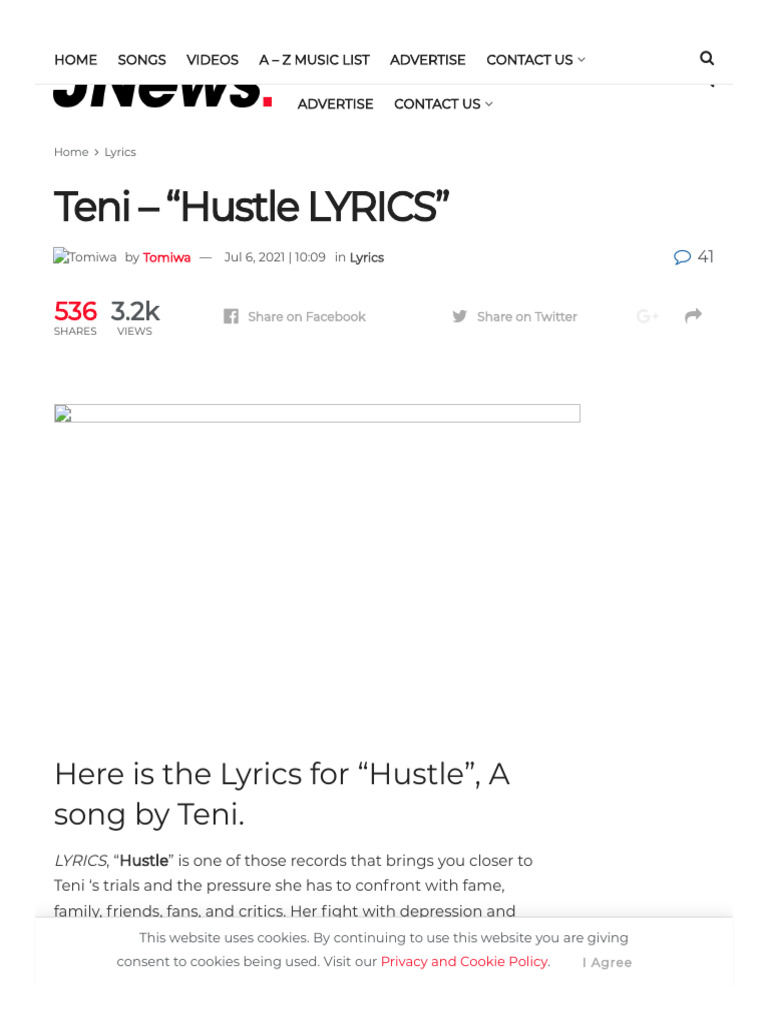
Task: Click the Tomiwa author avatar image
Action: click(85, 257)
